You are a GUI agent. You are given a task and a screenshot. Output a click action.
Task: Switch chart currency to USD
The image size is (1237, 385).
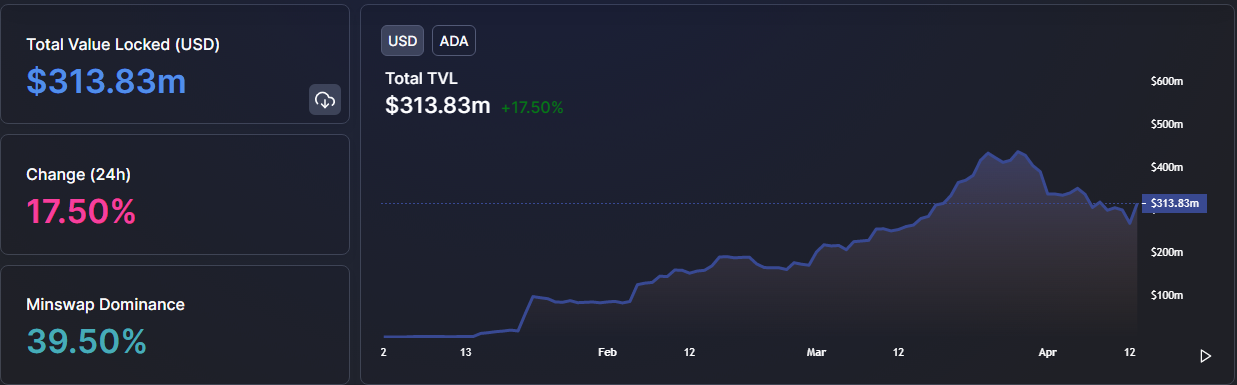402,40
